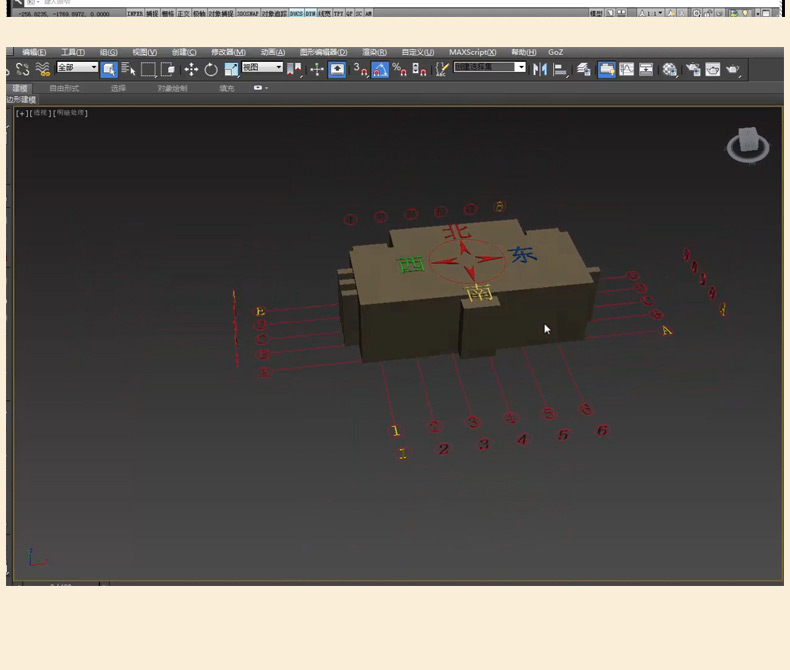Click the Render Production teapot icon
This screenshot has width=790, height=670.
point(733,70)
